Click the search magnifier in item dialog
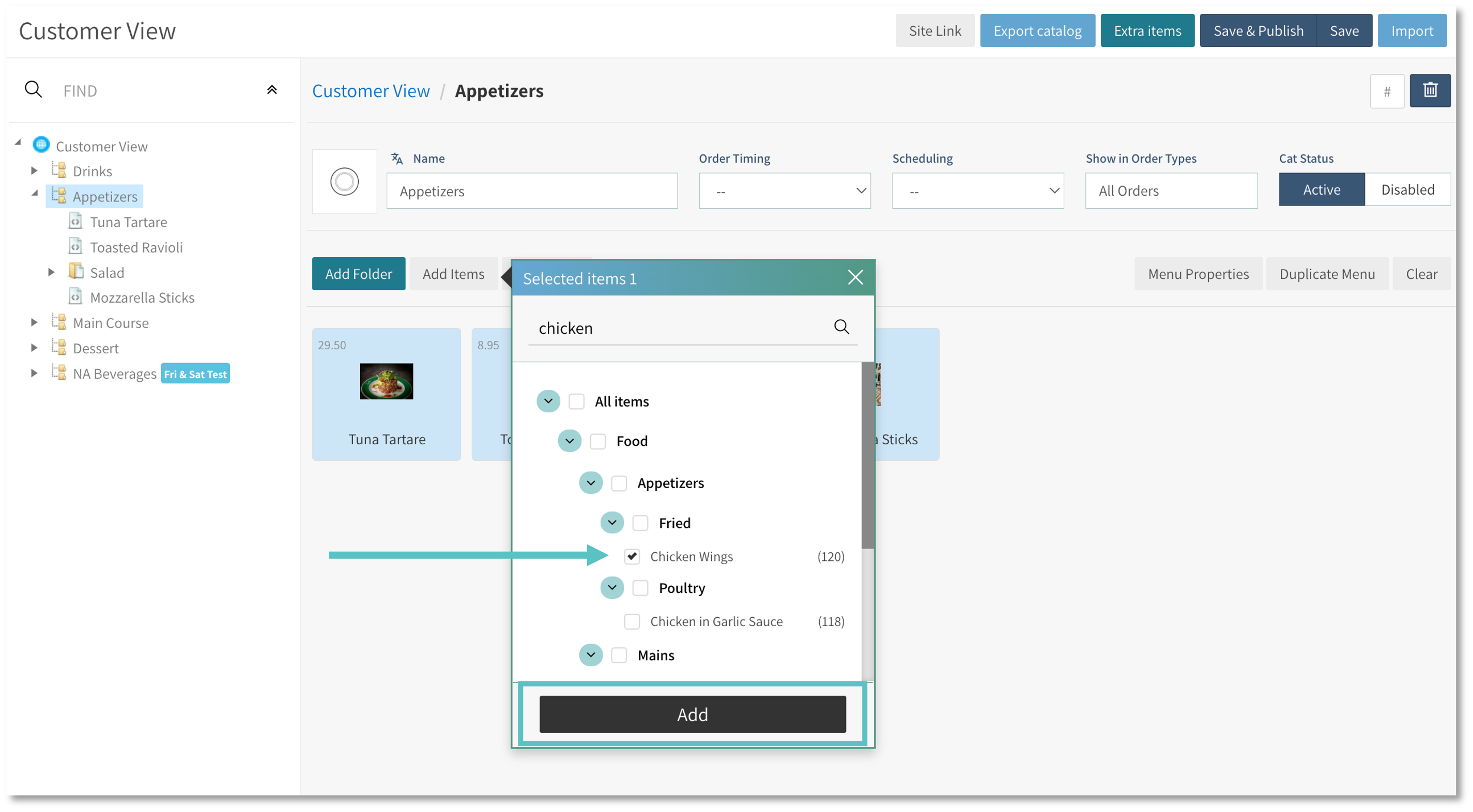This screenshot has width=1473, height=812. (x=841, y=327)
